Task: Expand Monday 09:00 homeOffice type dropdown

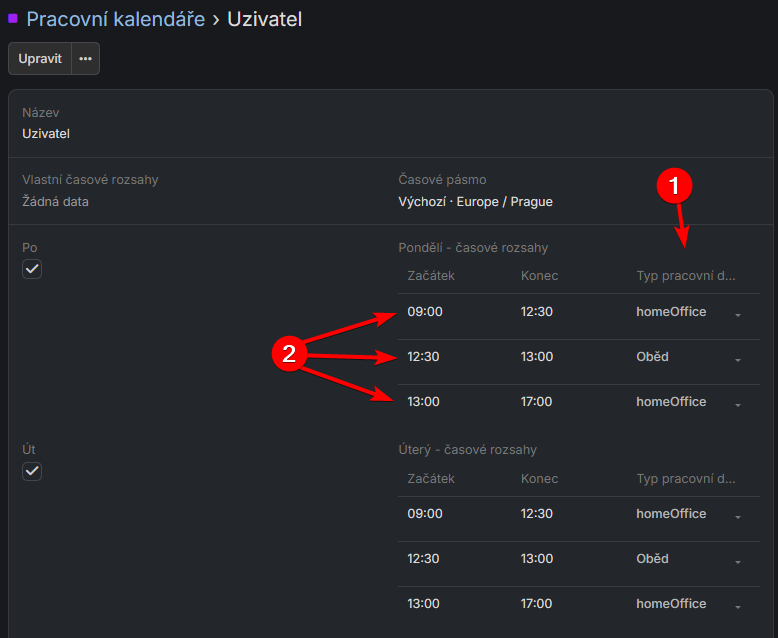Action: (737, 314)
